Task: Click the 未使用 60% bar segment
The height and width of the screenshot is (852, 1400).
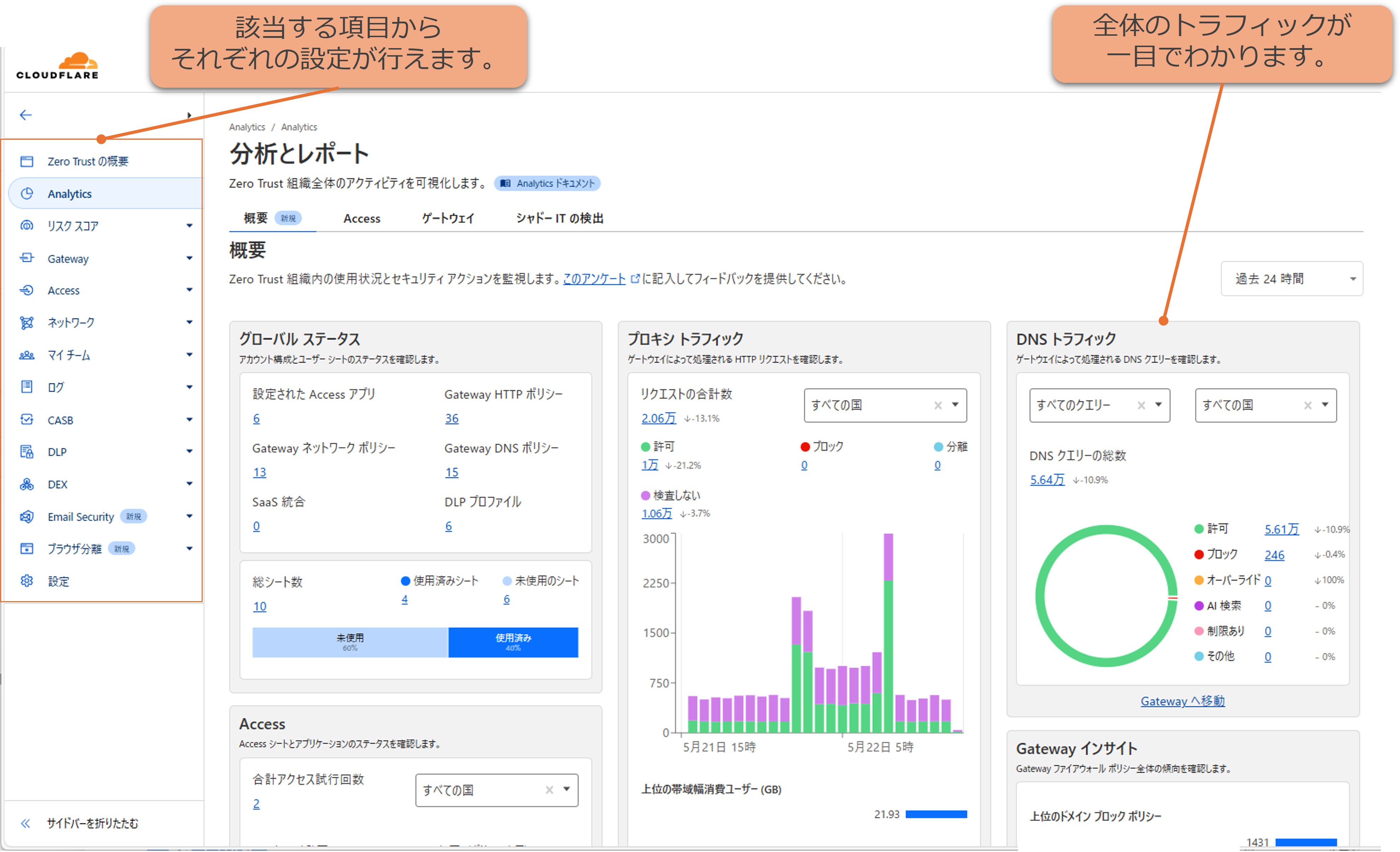Action: [x=350, y=643]
